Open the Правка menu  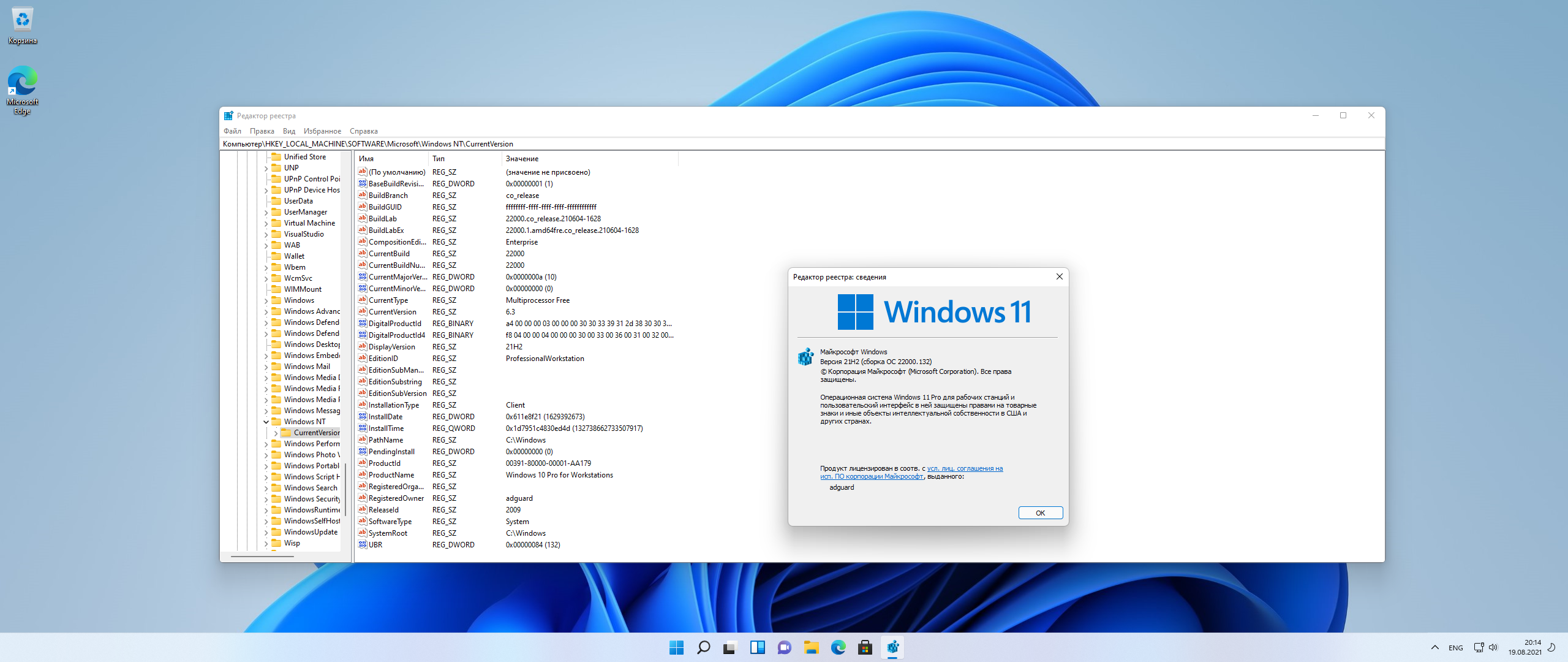262,131
